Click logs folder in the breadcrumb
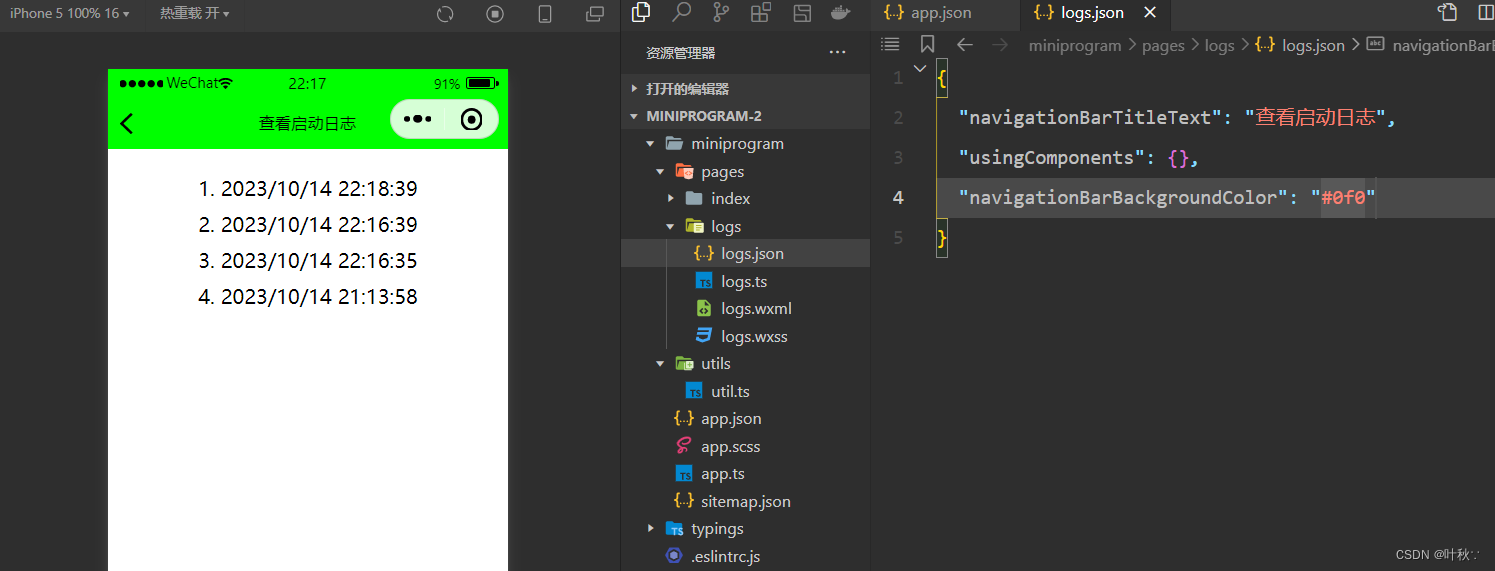This screenshot has width=1495, height=571. tap(1219, 45)
